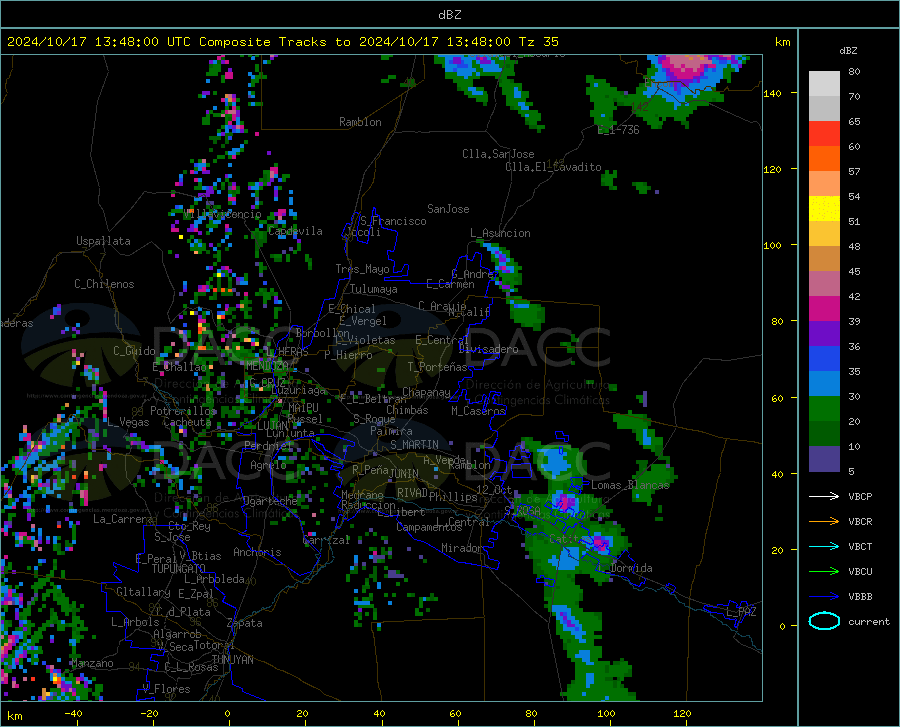The height and width of the screenshot is (727, 900).
Task: Click the E_1-736 place label
Action: [x=618, y=130]
